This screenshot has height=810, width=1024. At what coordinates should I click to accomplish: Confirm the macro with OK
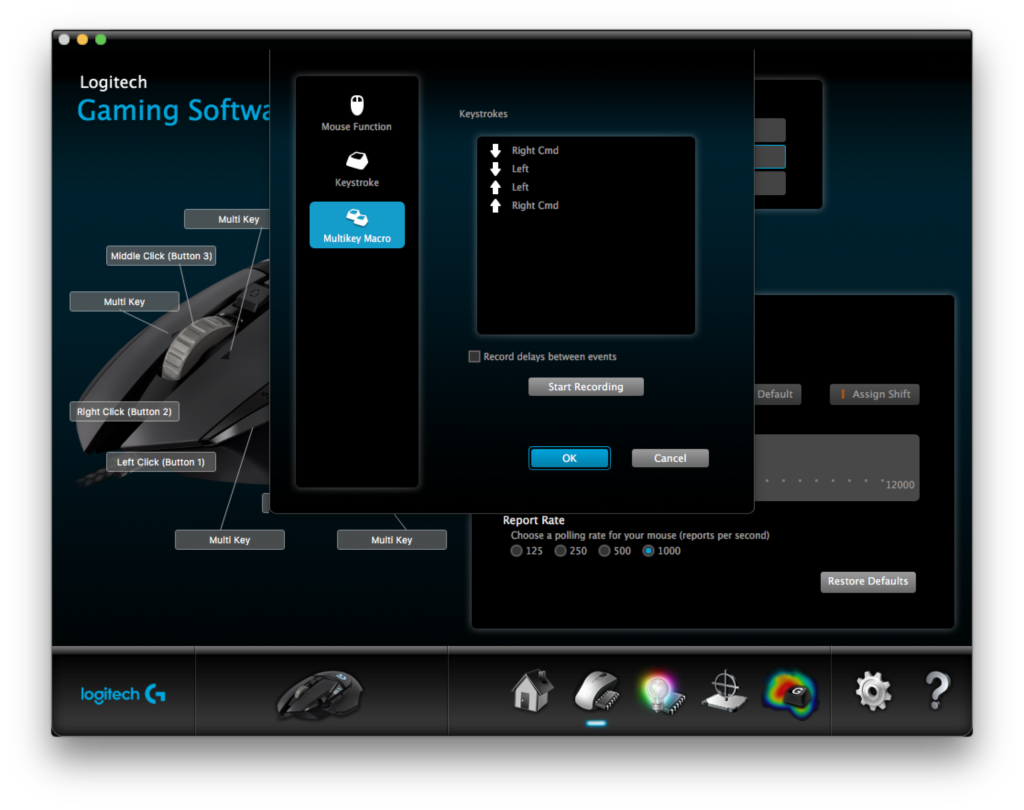pos(569,458)
